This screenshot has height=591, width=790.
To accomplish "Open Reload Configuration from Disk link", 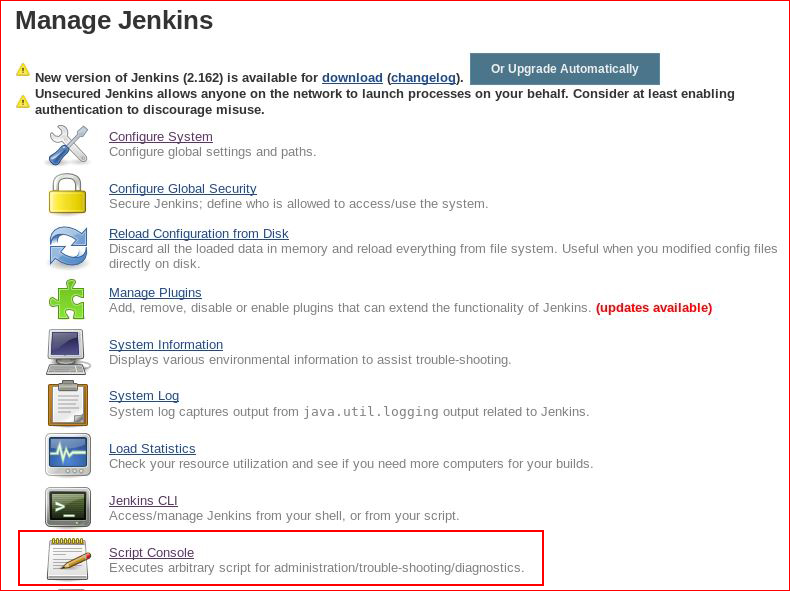I will [199, 234].
